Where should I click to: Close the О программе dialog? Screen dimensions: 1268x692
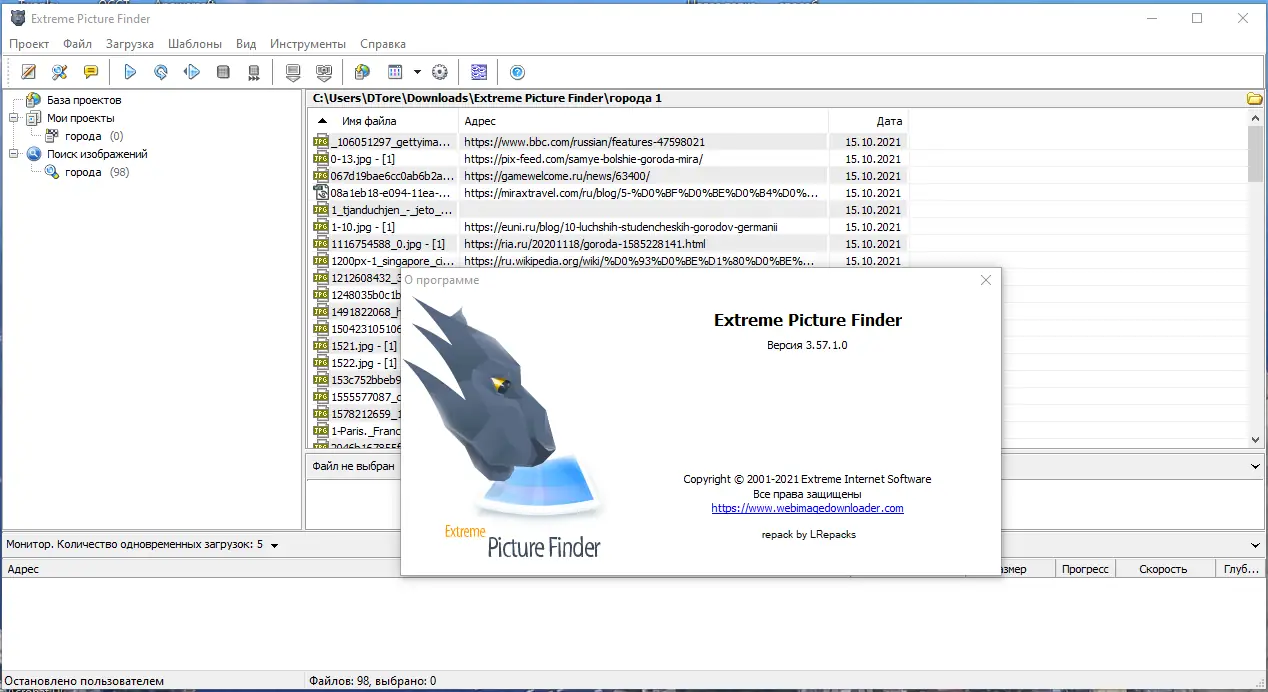pos(985,280)
